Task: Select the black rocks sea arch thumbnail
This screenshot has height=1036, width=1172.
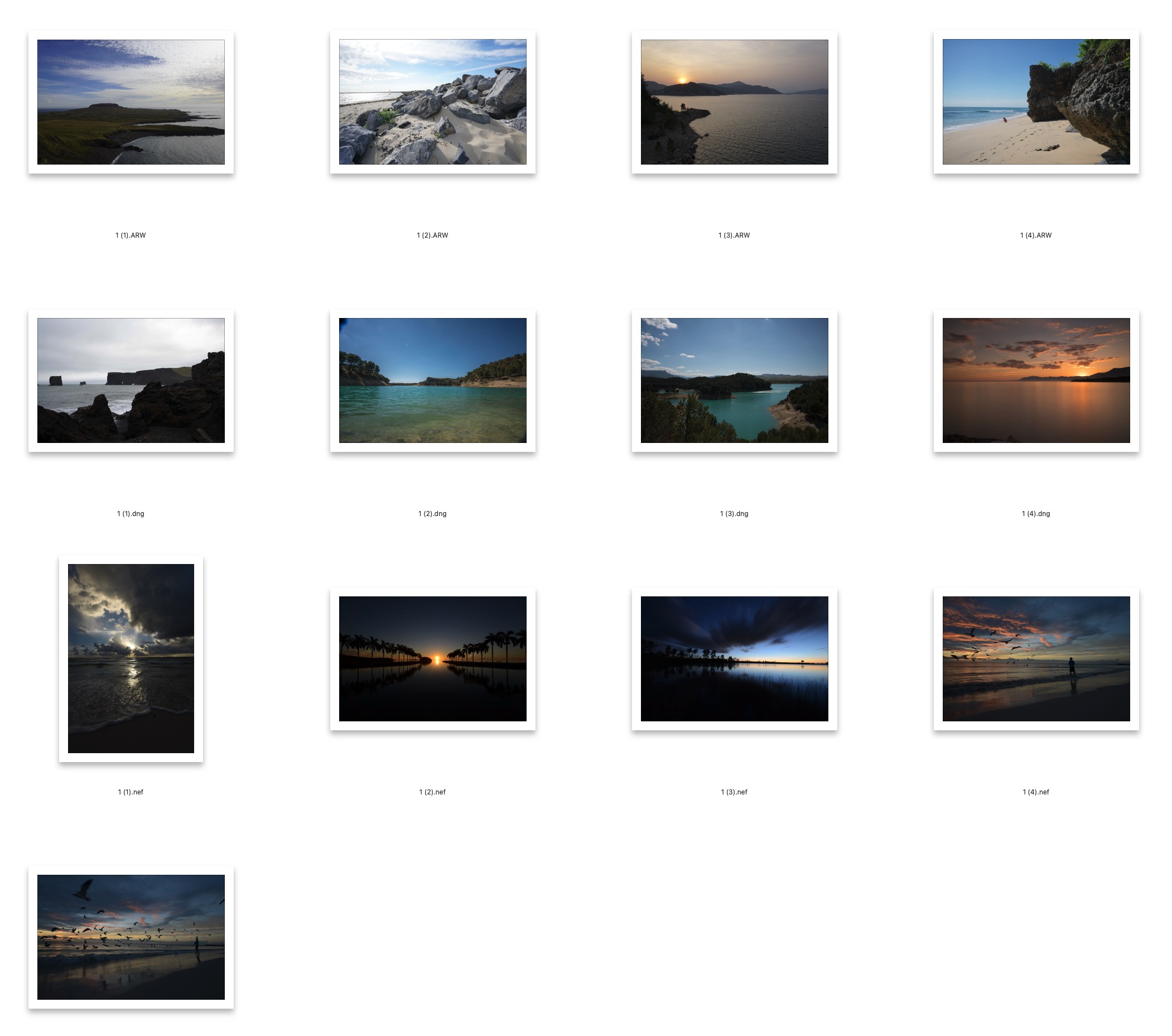Action: tap(131, 380)
